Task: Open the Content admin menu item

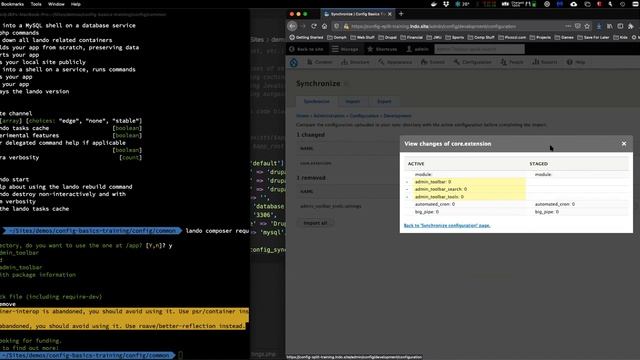Action: click(320, 62)
